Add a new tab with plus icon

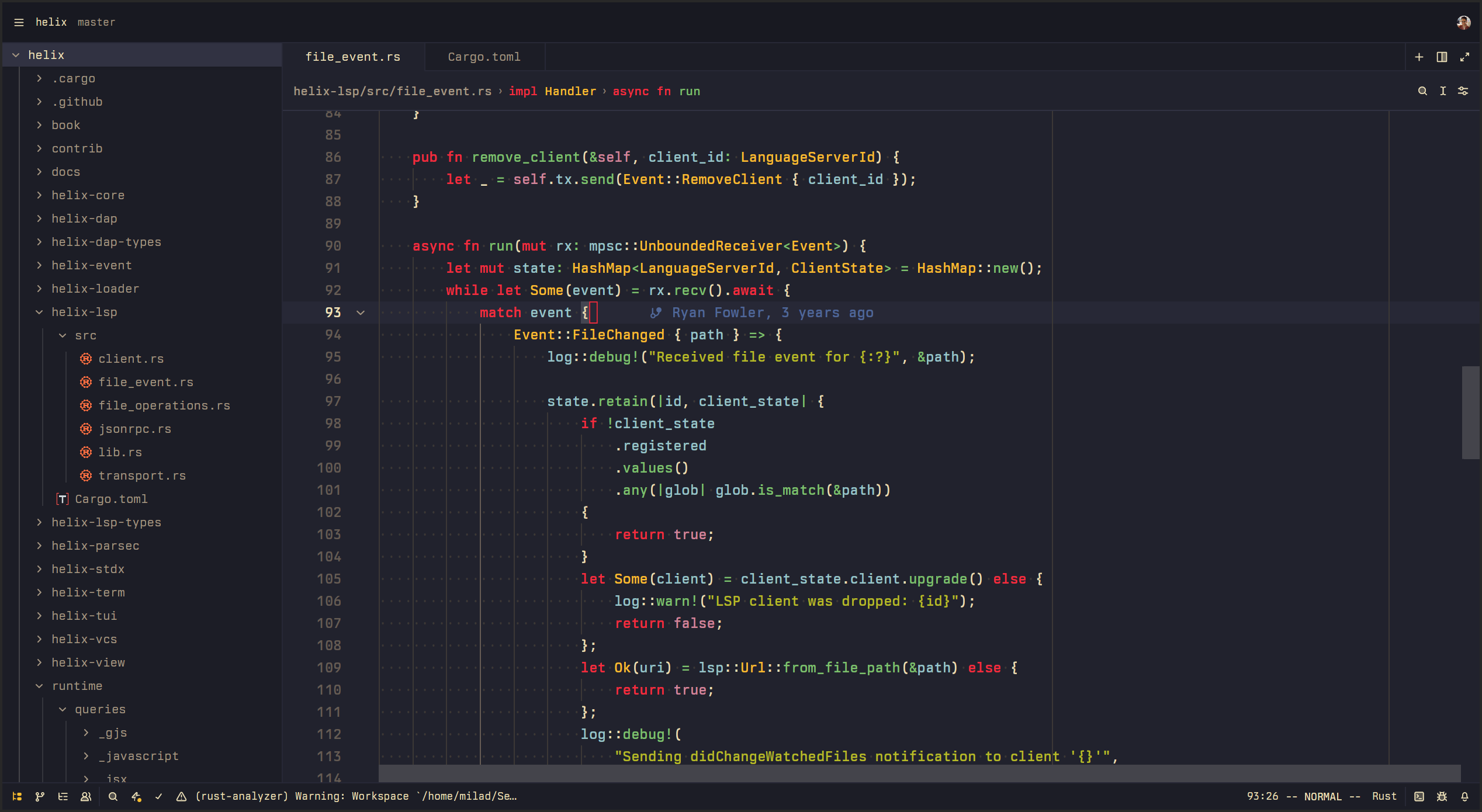pyautogui.click(x=1419, y=57)
